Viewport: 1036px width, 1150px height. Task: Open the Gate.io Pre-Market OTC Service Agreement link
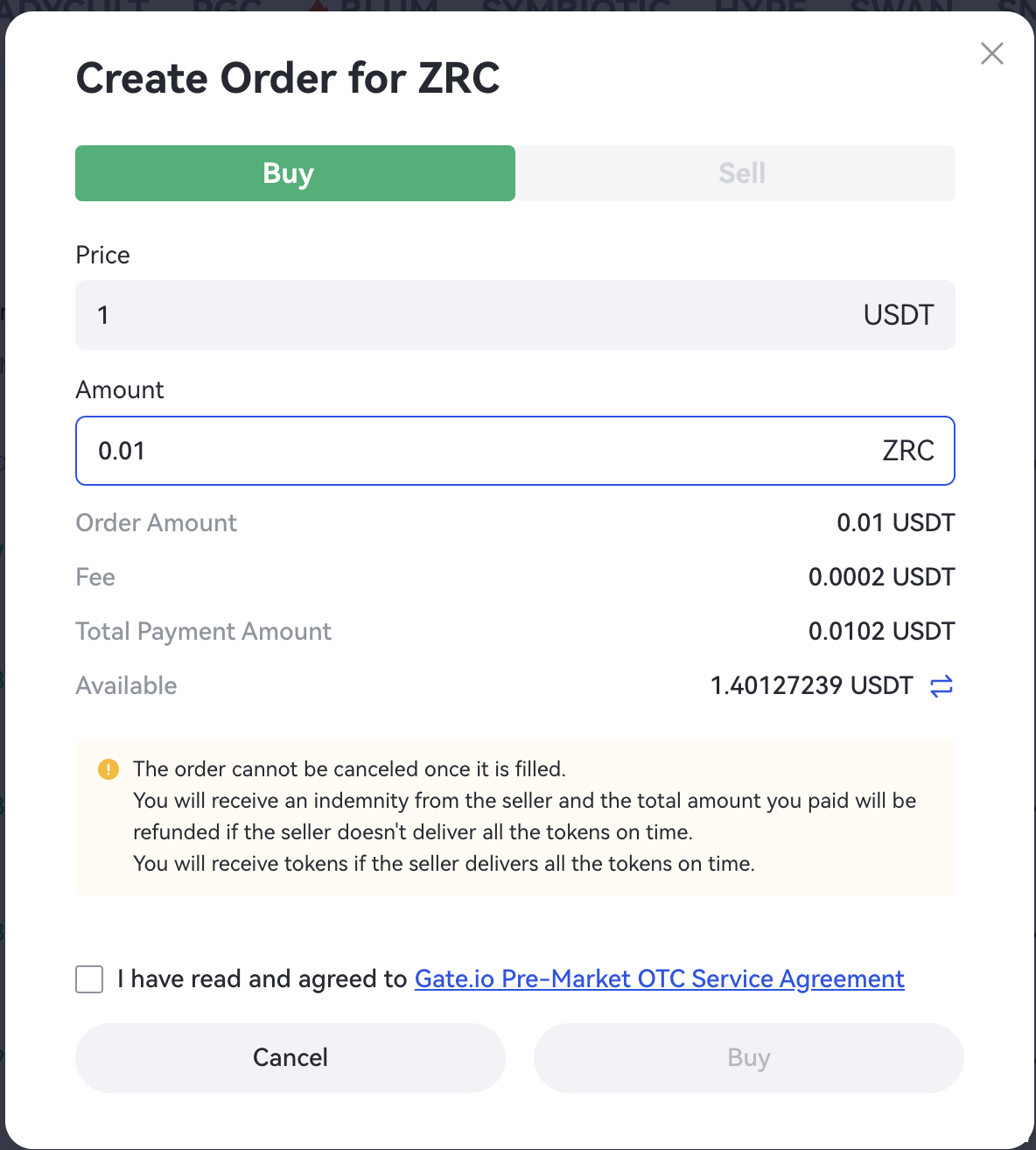(660, 978)
